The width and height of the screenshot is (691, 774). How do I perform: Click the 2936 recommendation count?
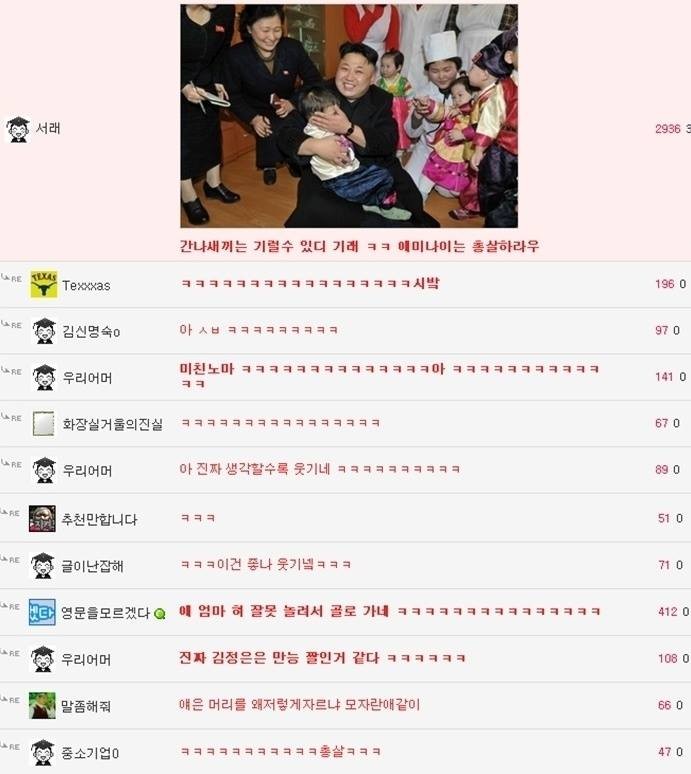(668, 129)
